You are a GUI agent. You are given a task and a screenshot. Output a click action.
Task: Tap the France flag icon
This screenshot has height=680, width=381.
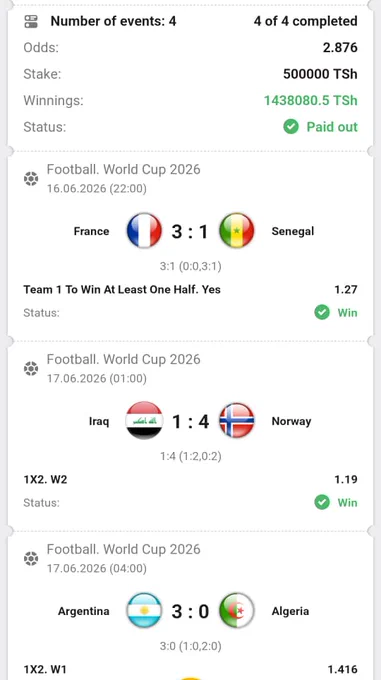(144, 231)
